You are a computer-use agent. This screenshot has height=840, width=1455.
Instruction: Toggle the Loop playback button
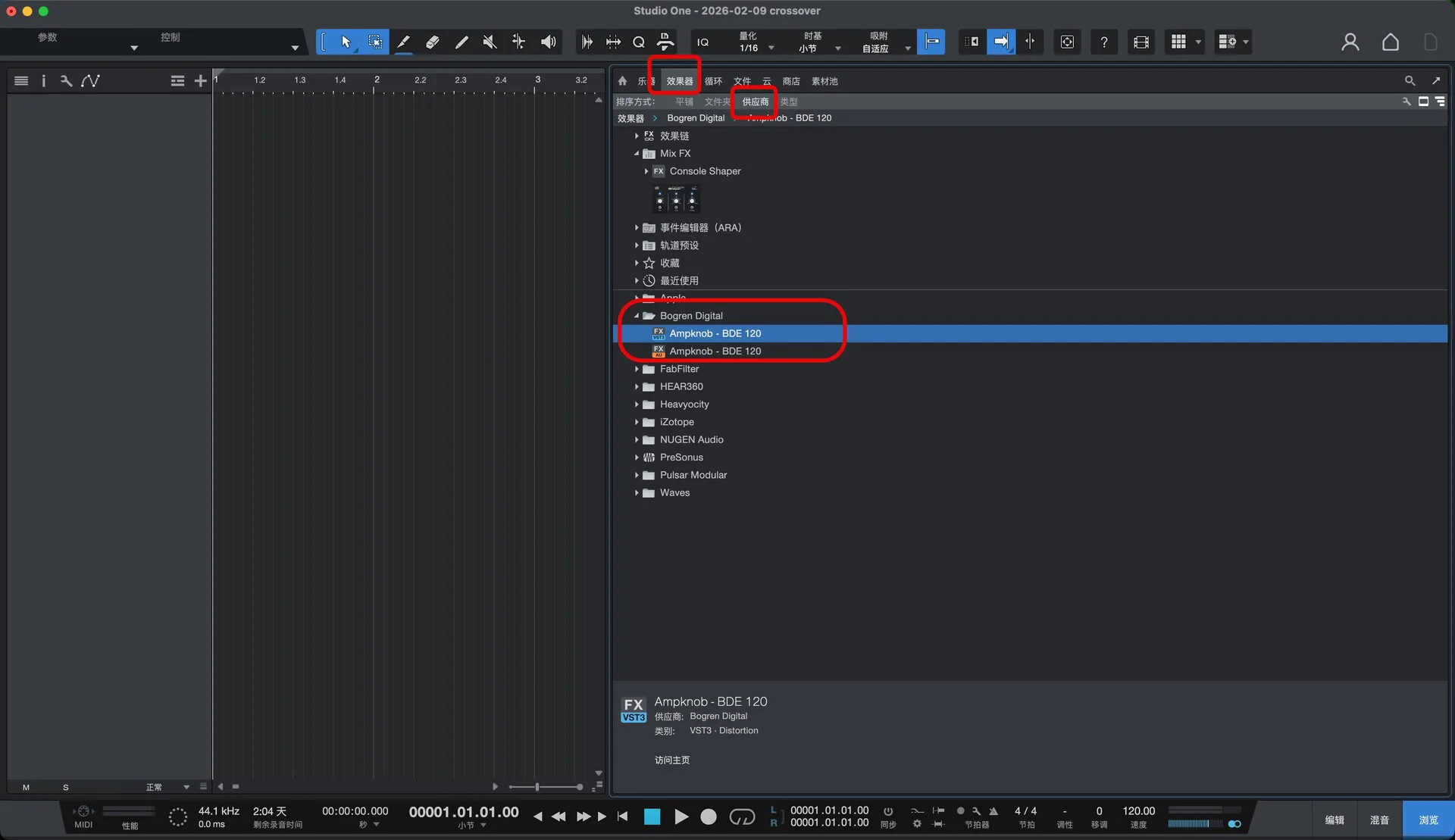coord(741,817)
